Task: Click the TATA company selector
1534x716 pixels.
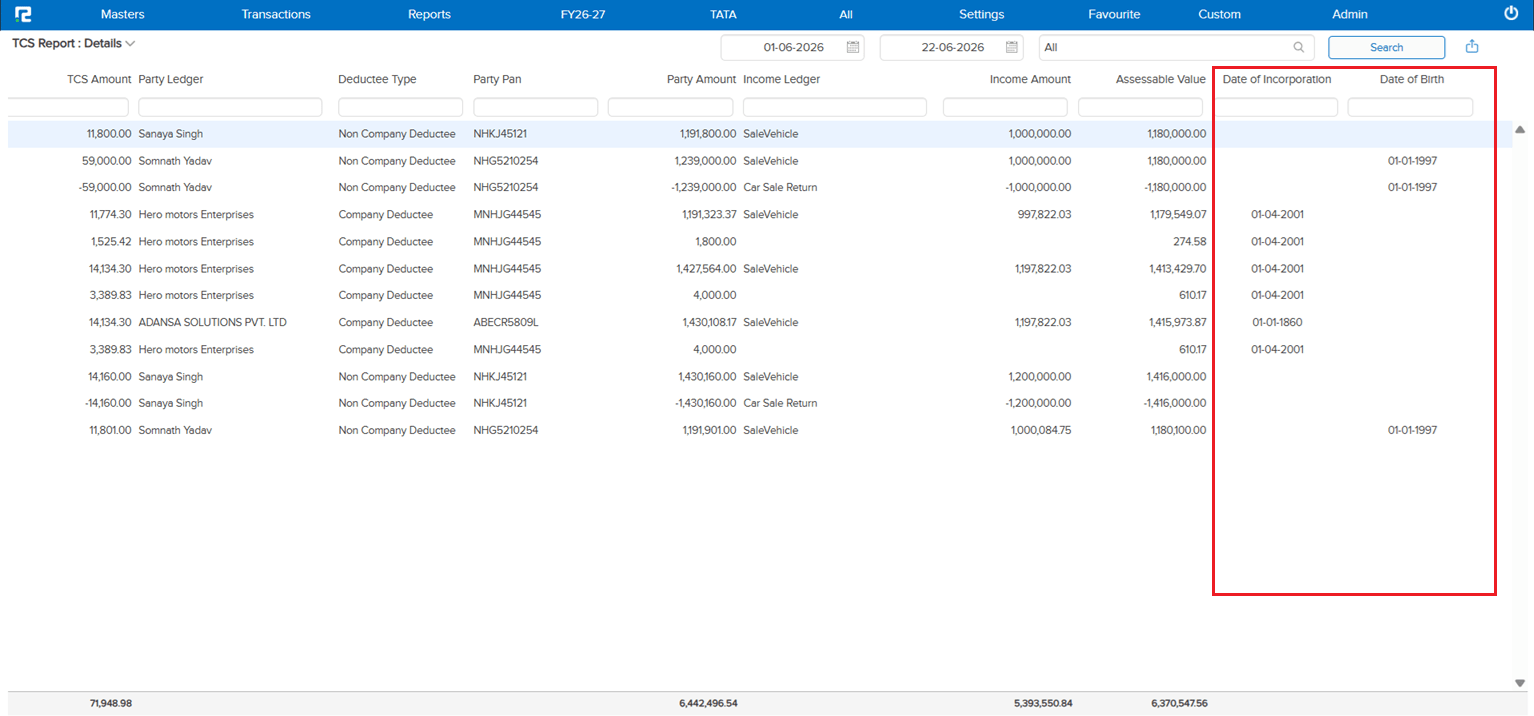Action: tap(723, 14)
